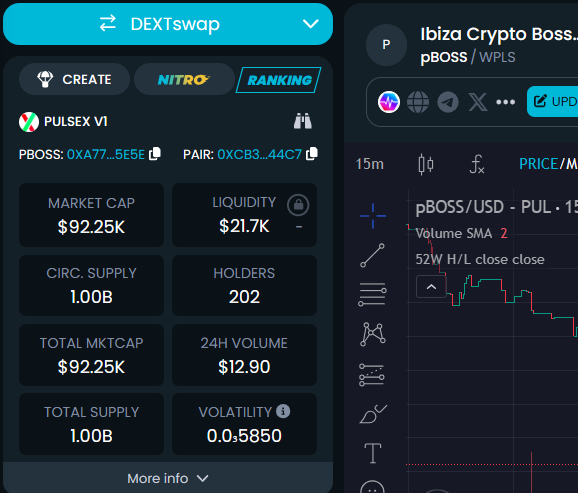Select the trend line drawing tool
This screenshot has width=578, height=493.
pyautogui.click(x=373, y=255)
